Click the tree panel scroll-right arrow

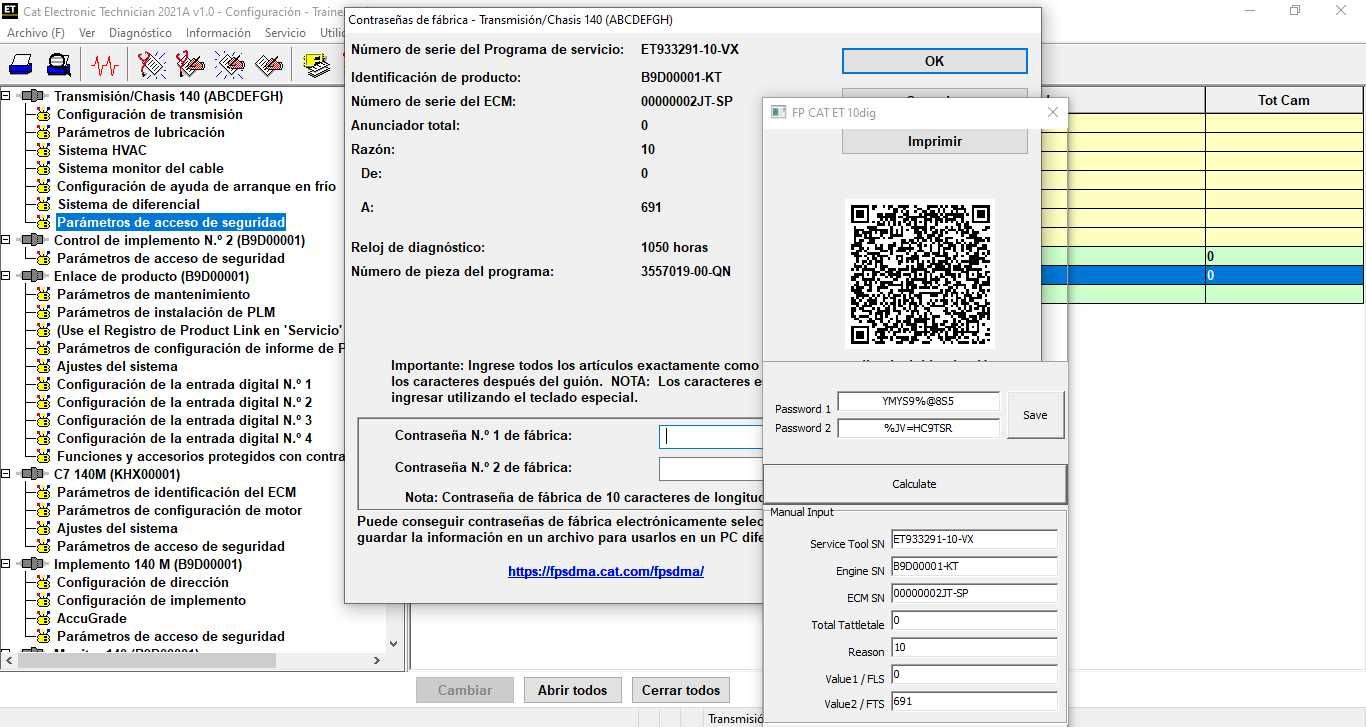[x=377, y=660]
